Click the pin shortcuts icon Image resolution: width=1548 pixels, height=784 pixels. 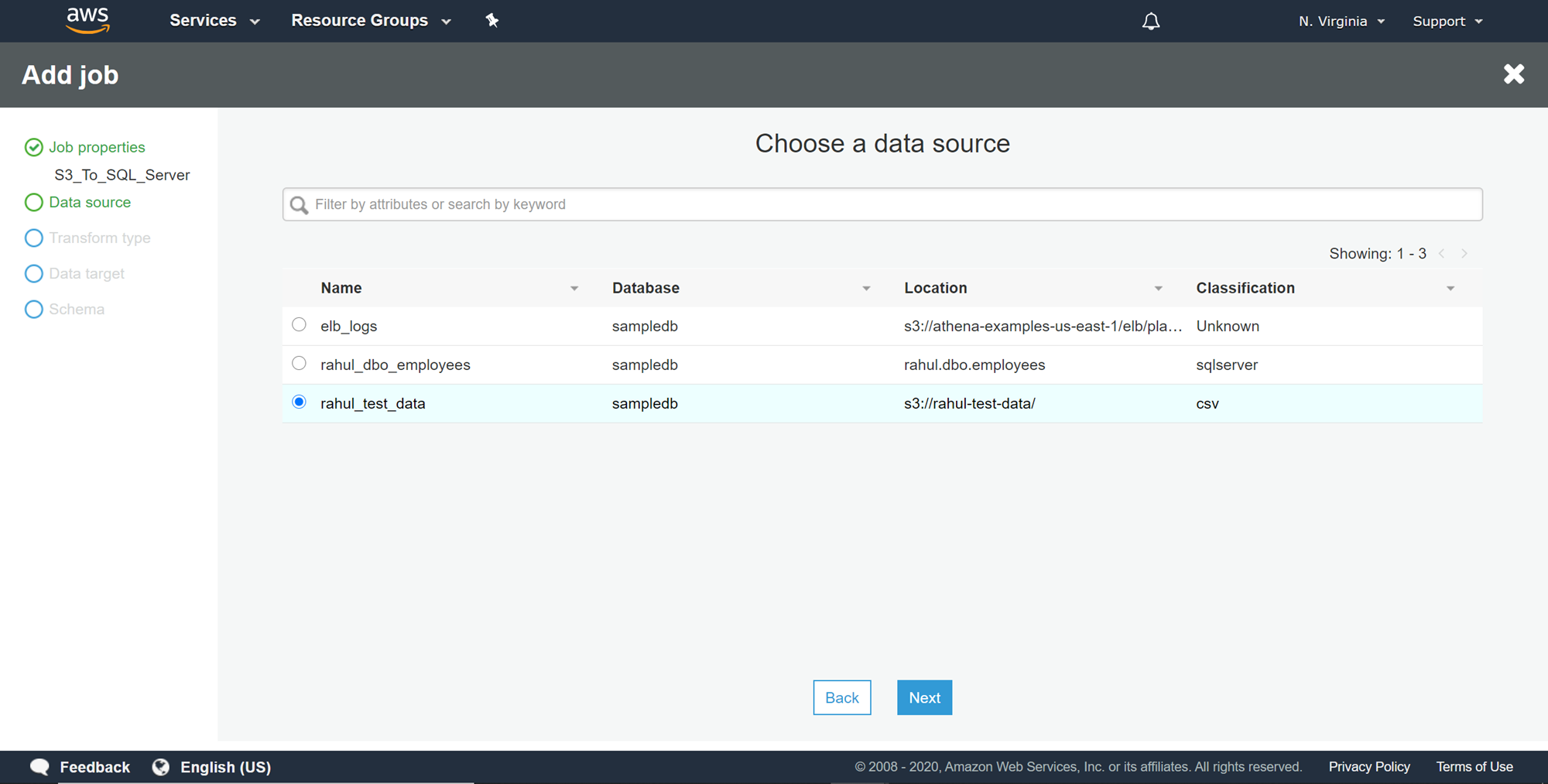tap(491, 21)
